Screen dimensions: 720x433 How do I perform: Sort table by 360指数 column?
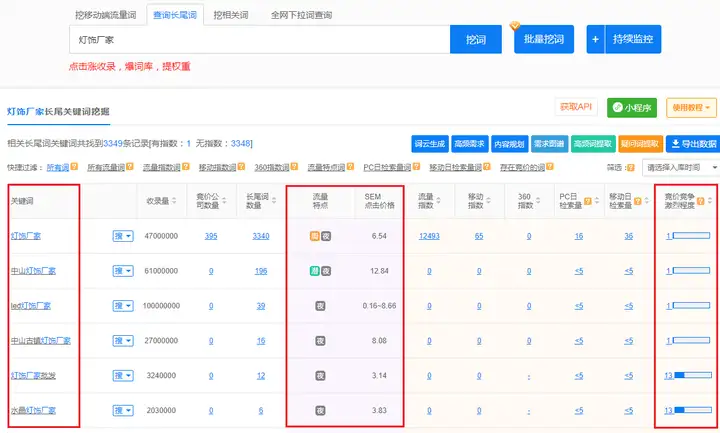538,201
